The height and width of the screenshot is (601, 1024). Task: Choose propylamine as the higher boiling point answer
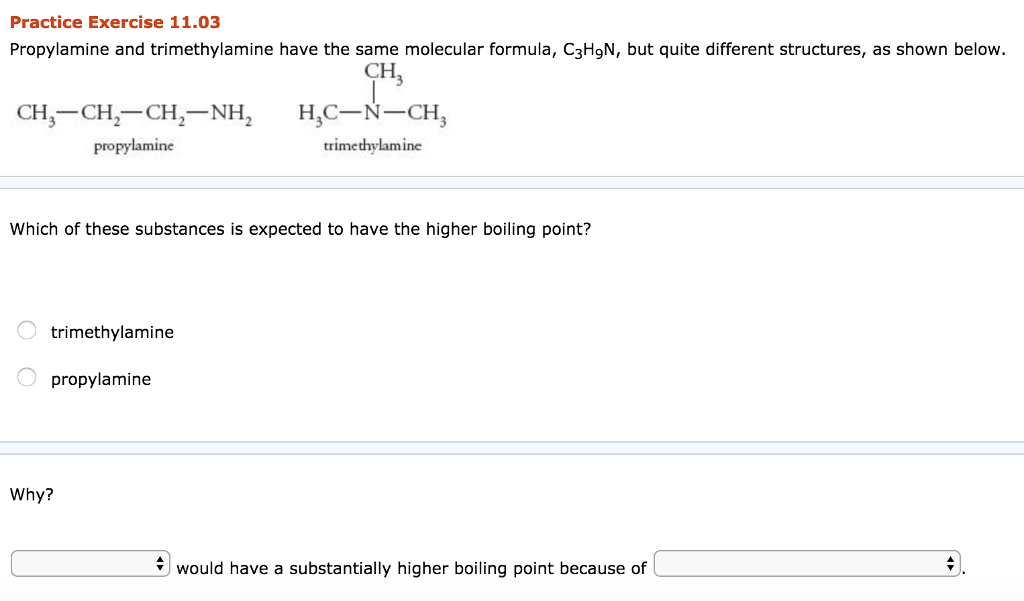(x=26, y=377)
